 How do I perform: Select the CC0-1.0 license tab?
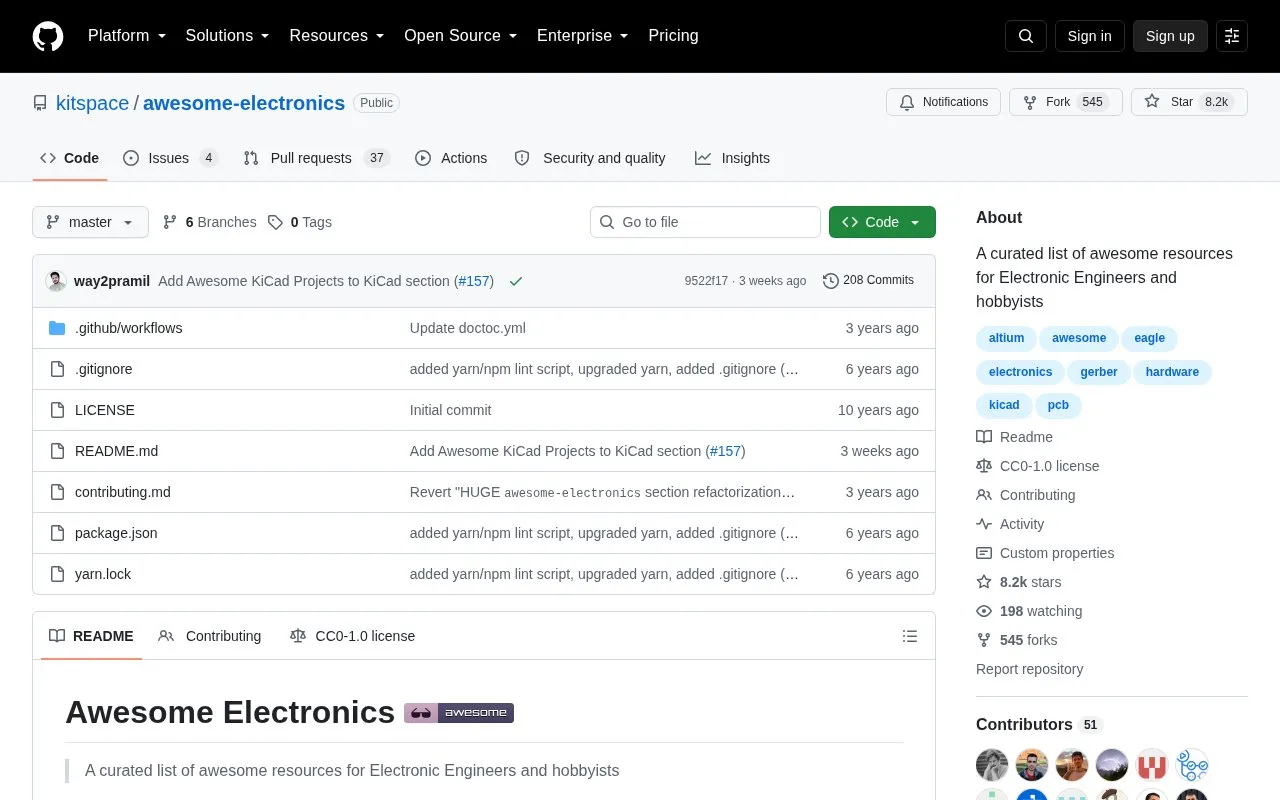tap(352, 636)
